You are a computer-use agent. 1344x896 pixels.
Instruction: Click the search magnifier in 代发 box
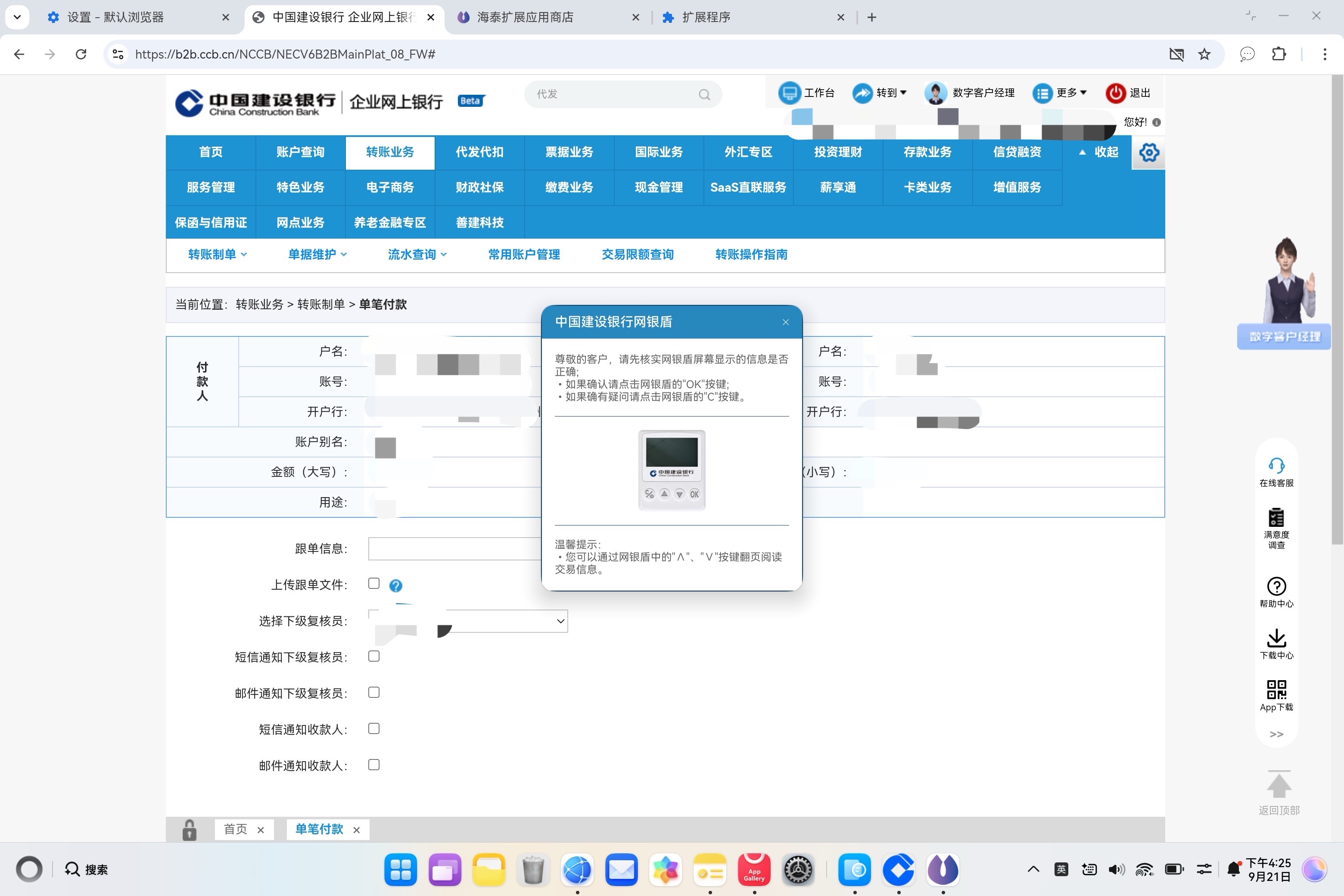[705, 94]
